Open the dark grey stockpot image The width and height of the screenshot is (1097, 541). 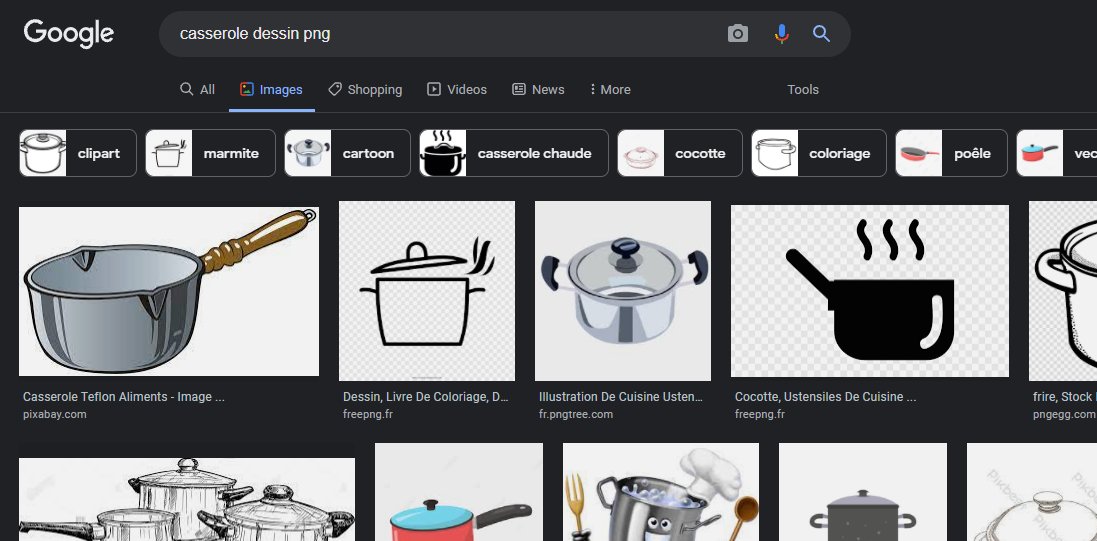(863, 492)
